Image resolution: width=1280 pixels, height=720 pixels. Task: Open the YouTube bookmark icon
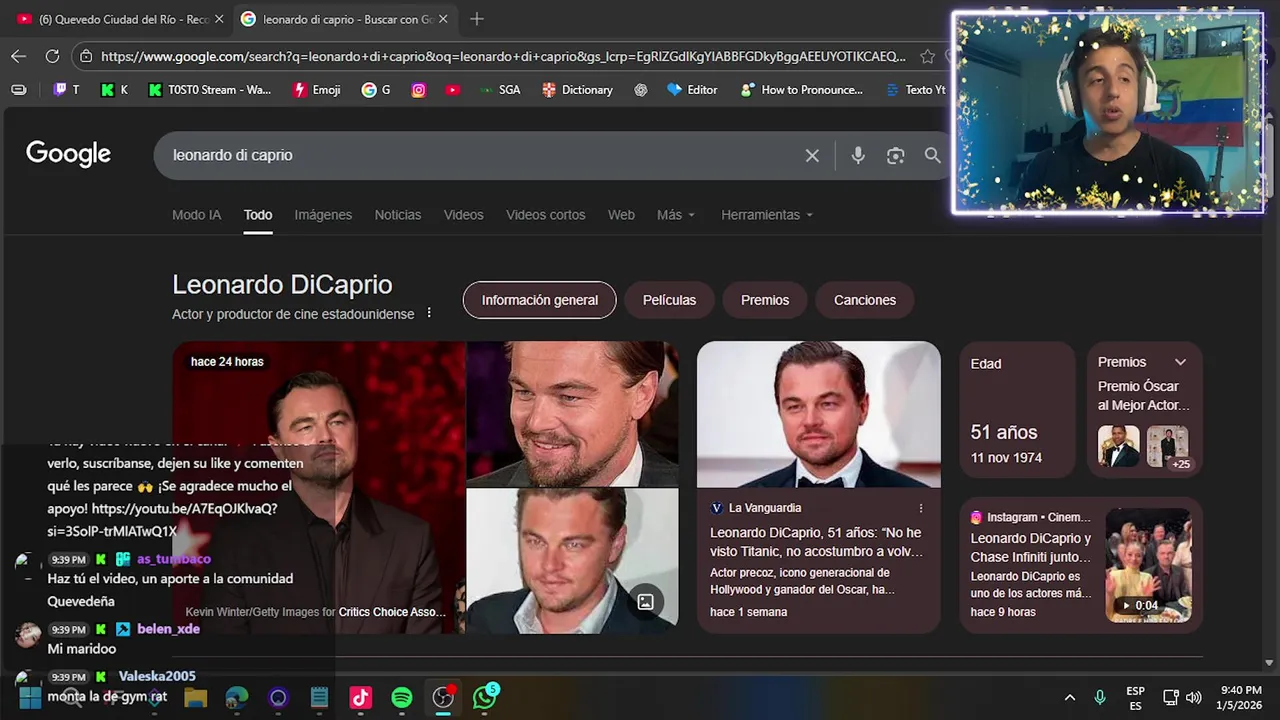[x=453, y=89]
